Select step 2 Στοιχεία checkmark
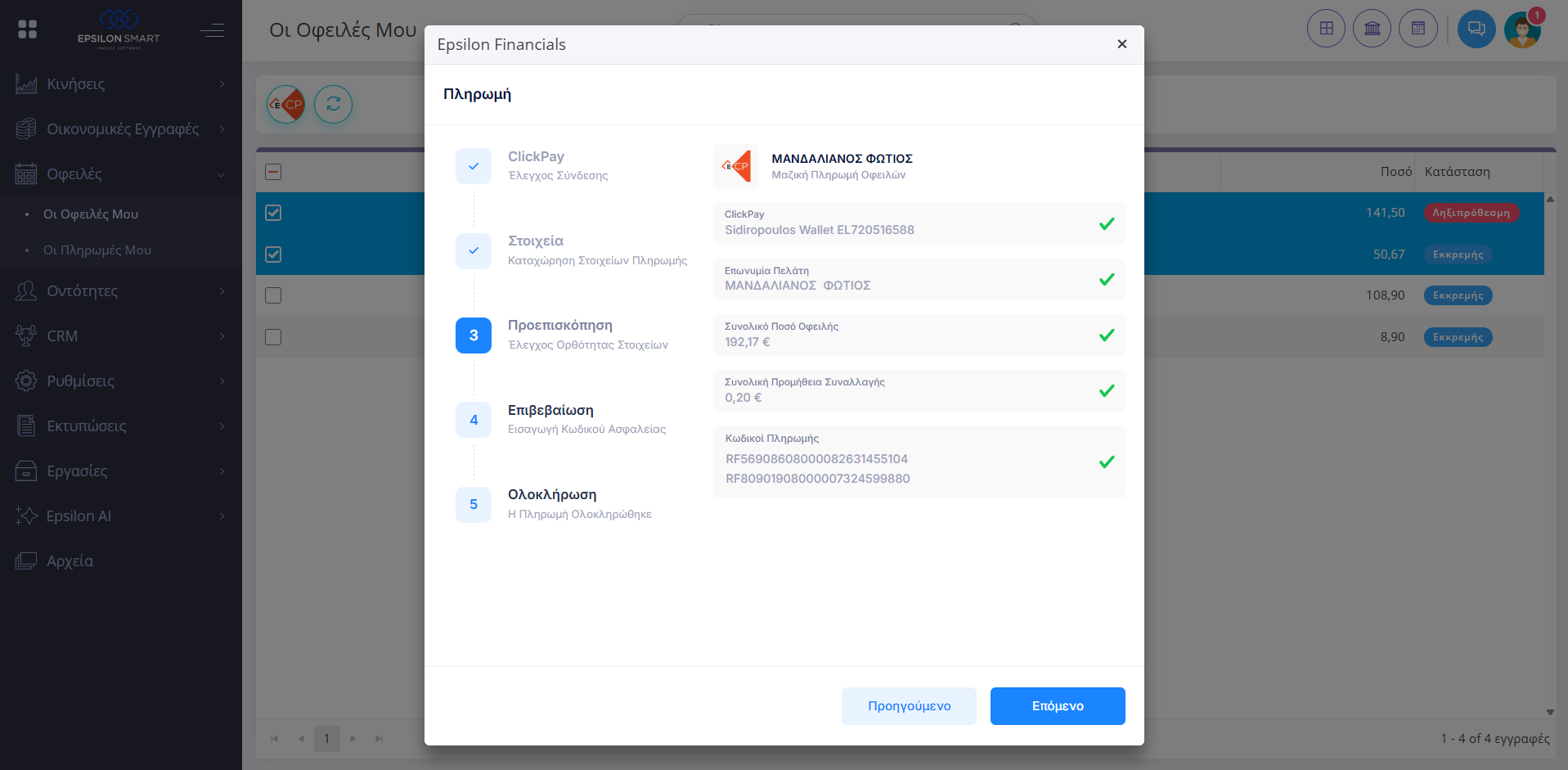 (x=474, y=250)
